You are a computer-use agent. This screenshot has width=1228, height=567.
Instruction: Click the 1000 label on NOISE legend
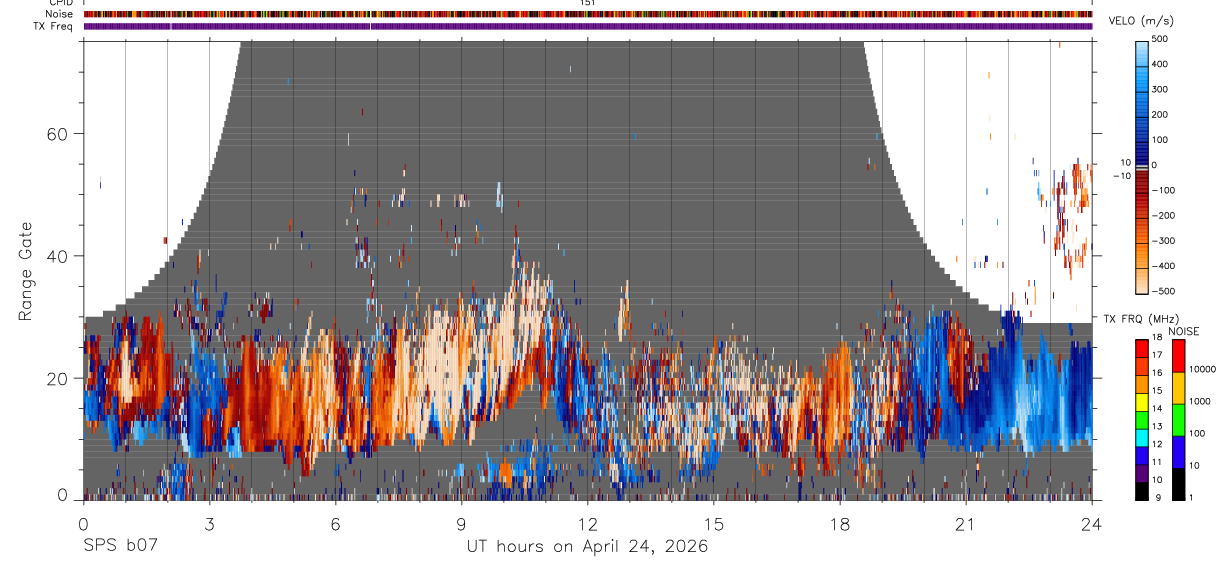pos(1200,401)
